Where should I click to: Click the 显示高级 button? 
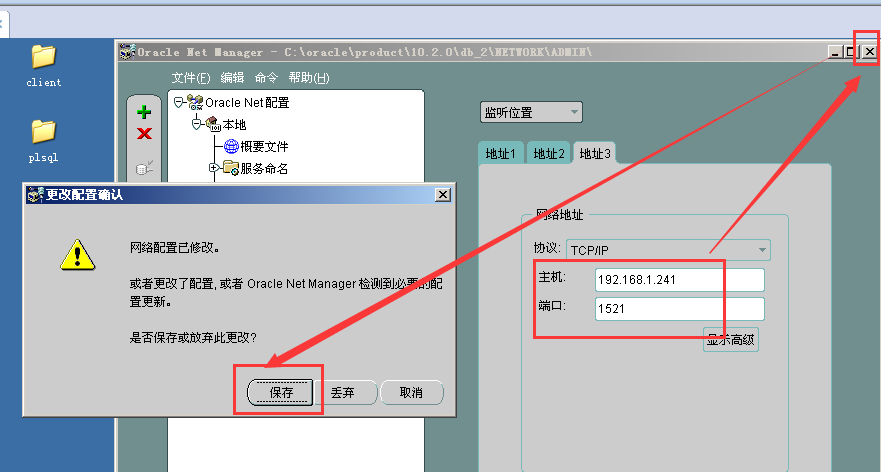click(x=730, y=339)
